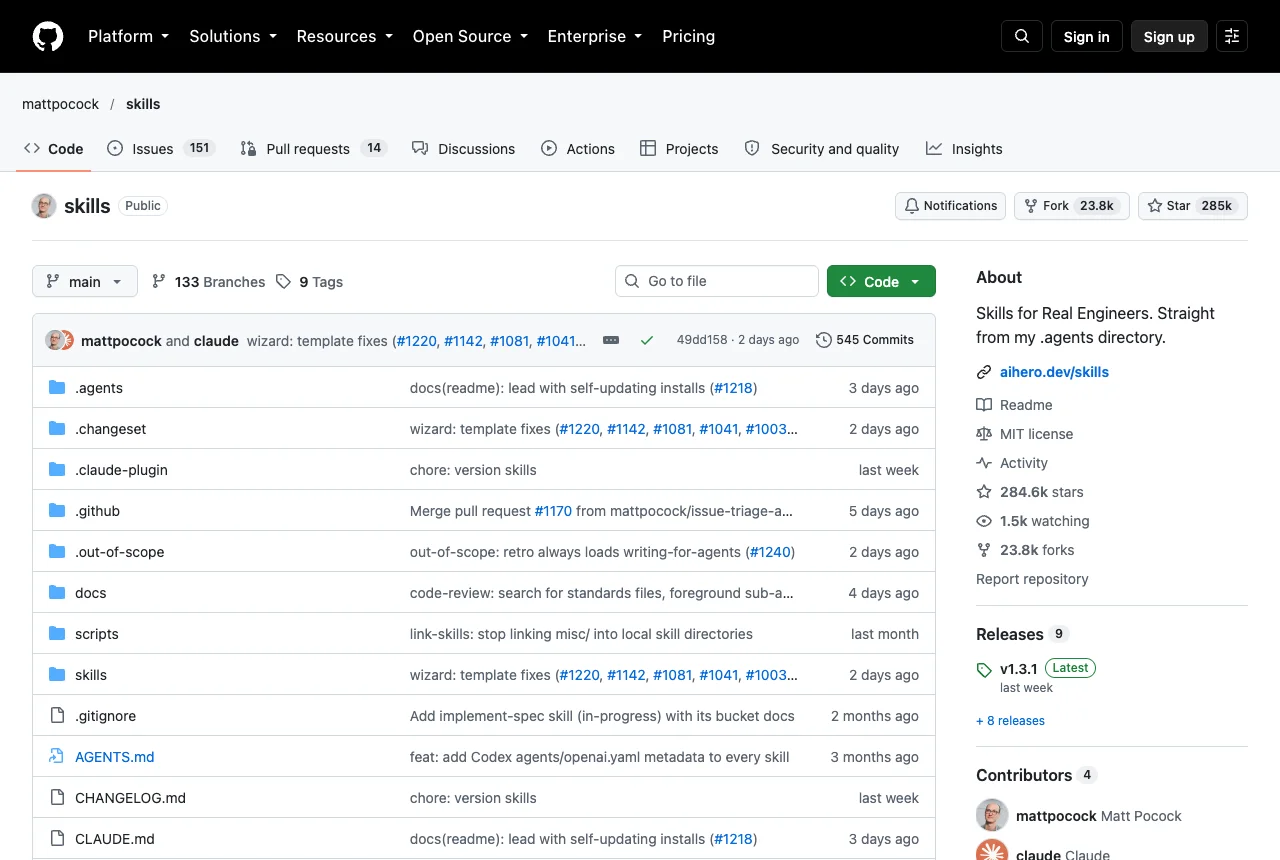Viewport: 1280px width, 860px height.
Task: Open the Security and quality tab
Action: click(x=821, y=148)
